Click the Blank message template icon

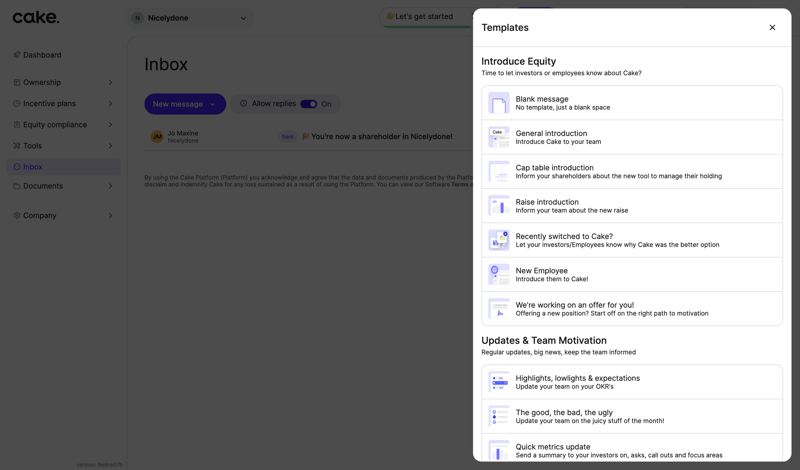(x=498, y=103)
